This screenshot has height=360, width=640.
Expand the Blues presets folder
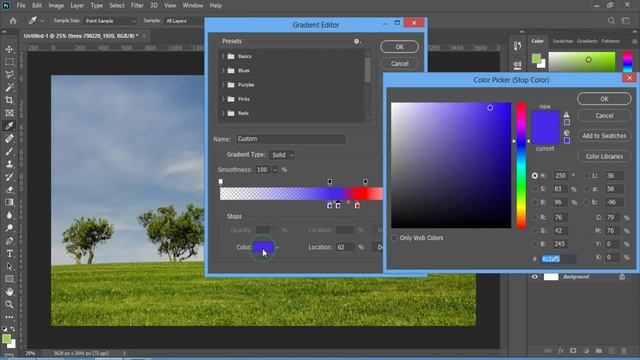pyautogui.click(x=223, y=71)
